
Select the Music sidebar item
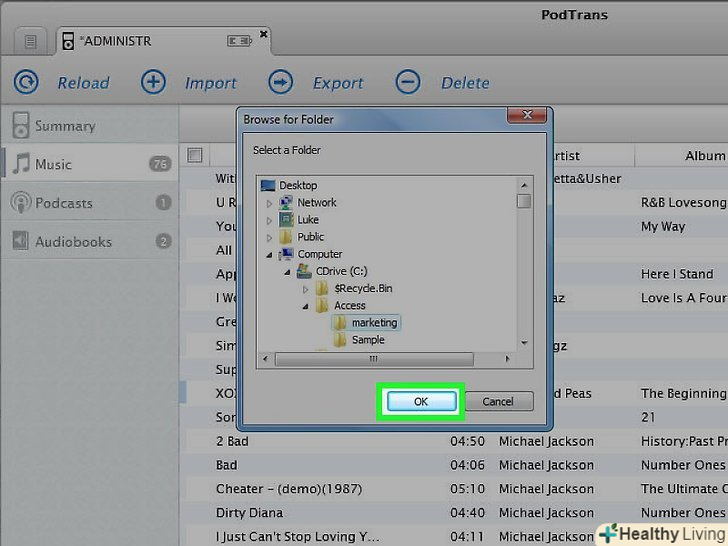[89, 163]
